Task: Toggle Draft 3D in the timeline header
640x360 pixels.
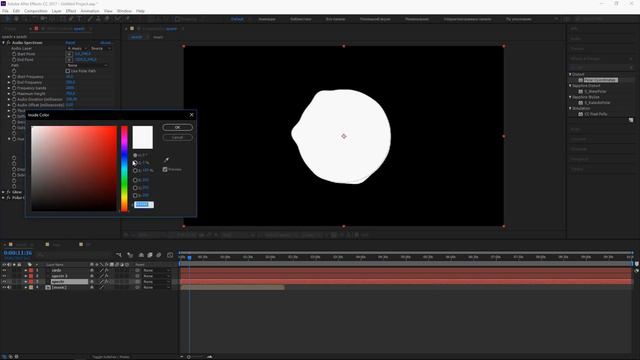Action: coord(130,255)
